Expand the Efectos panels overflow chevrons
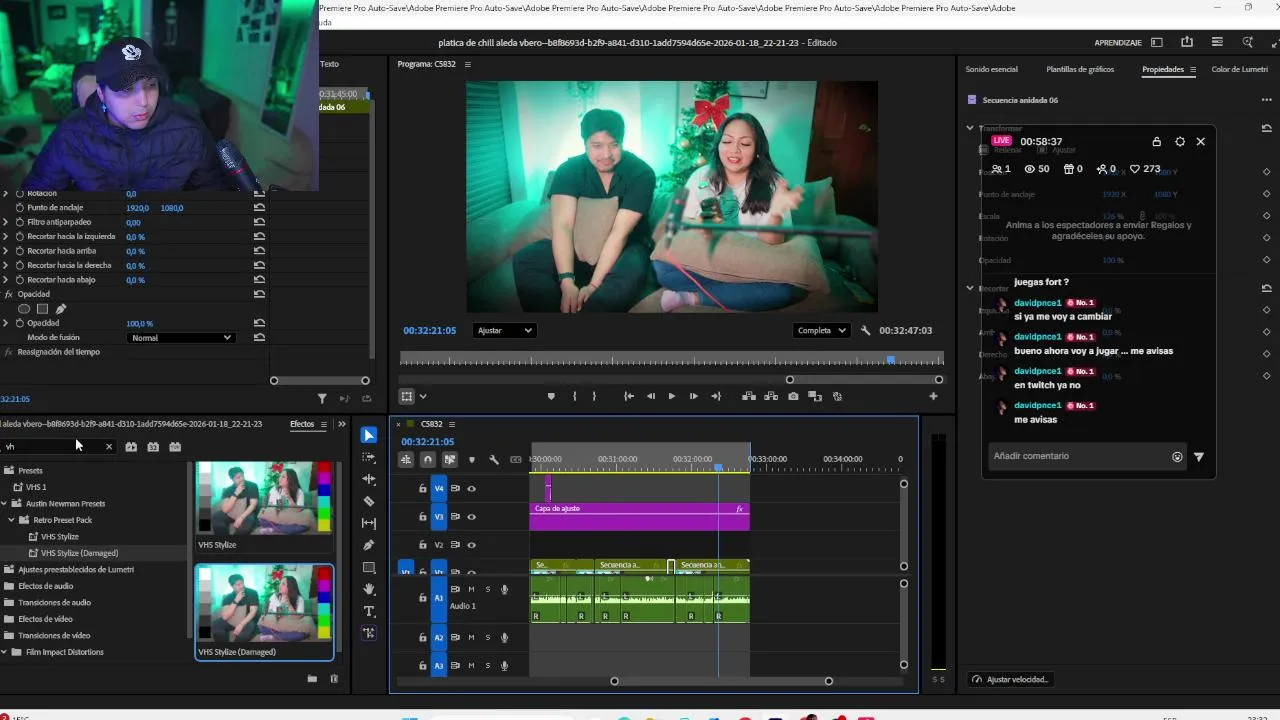 (342, 425)
